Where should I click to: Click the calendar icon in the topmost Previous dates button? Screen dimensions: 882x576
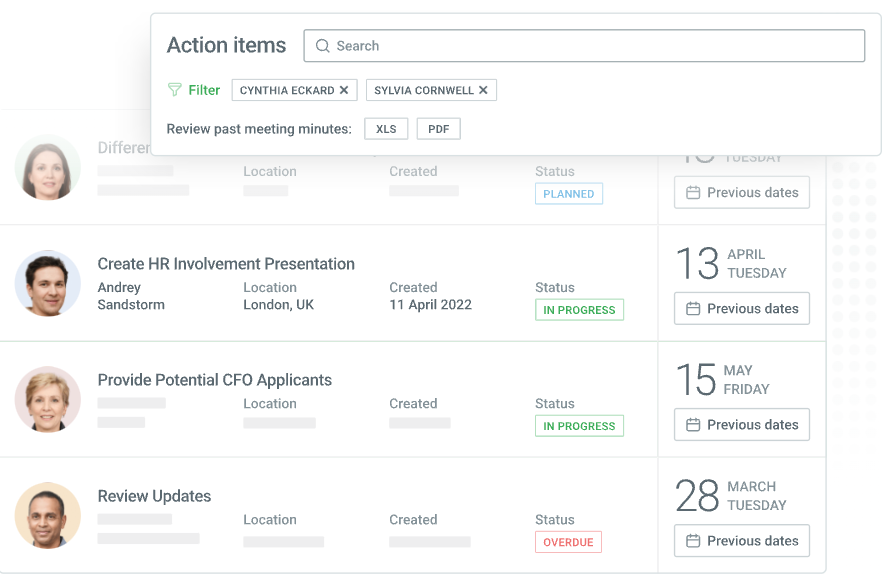[693, 193]
